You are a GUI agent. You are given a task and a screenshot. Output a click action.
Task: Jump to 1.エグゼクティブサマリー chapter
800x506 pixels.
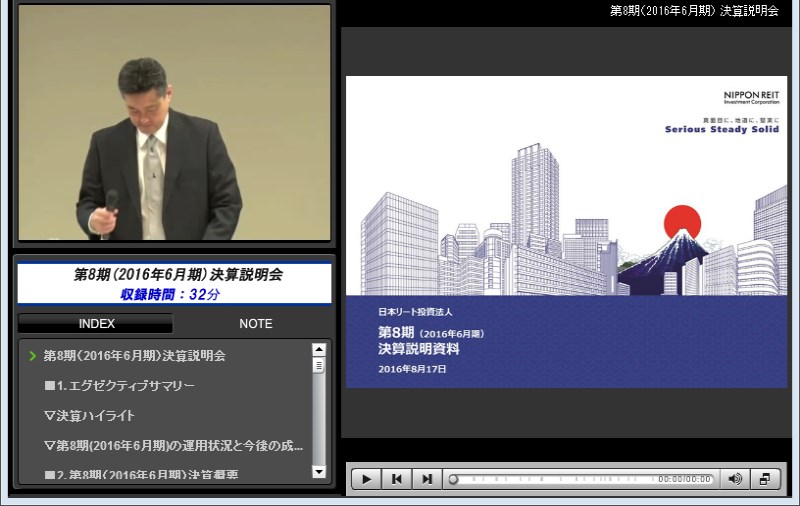(119, 386)
